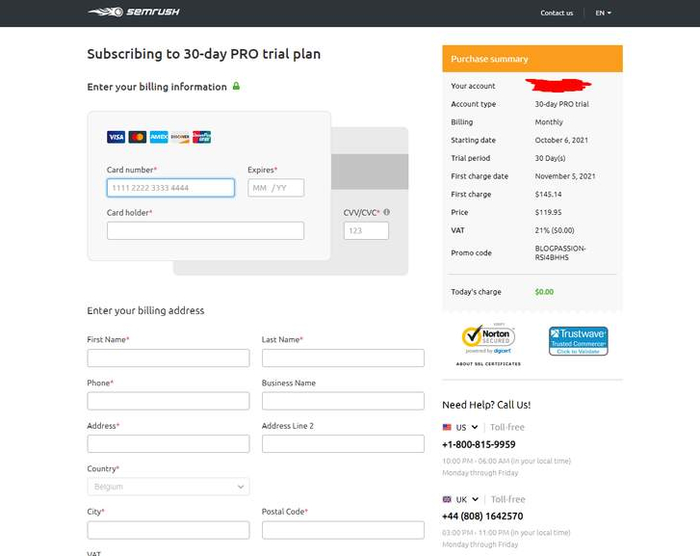Click First charge date November 5, 2021
This screenshot has width=700, height=556.
pyautogui.click(x=565, y=176)
